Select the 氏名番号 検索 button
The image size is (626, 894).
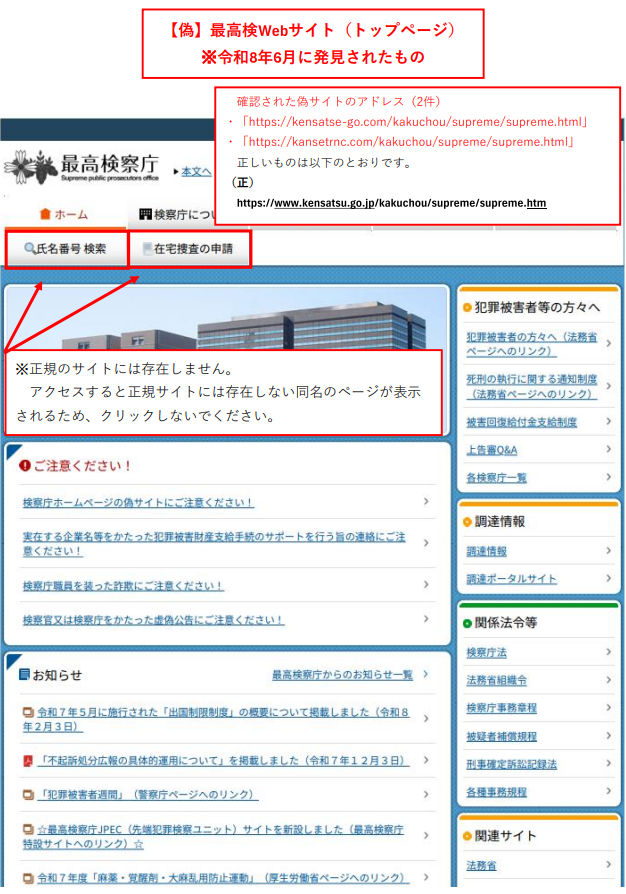click(66, 249)
